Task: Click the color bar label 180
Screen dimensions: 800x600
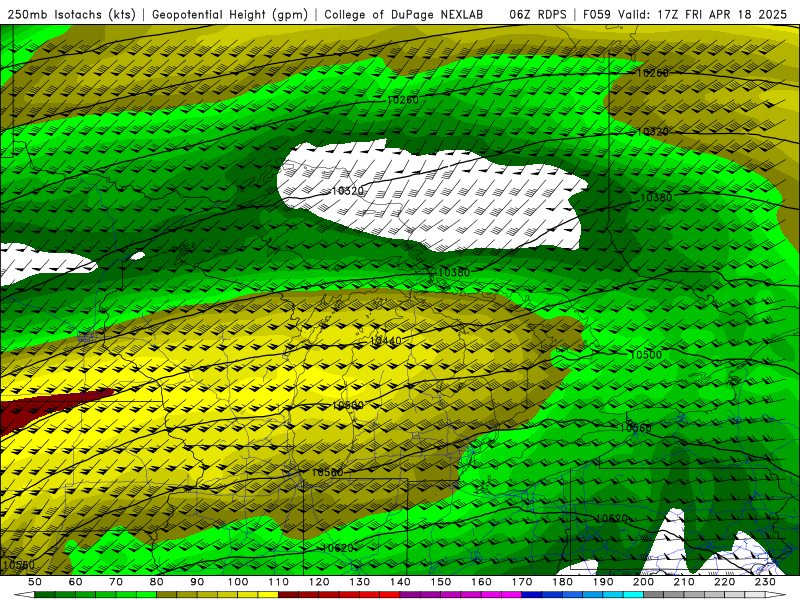Action: point(562,582)
